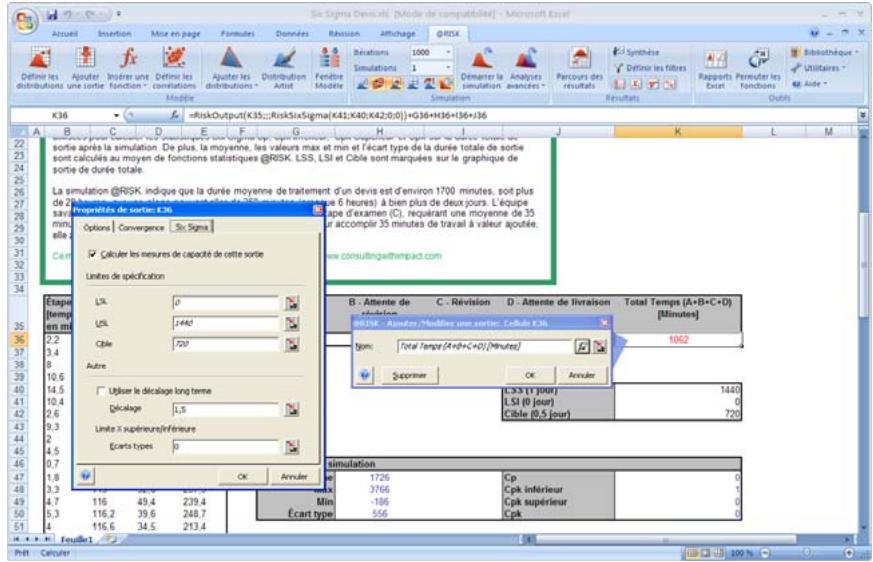
Task: Open the Itérations dropdown
Action: click(x=448, y=52)
